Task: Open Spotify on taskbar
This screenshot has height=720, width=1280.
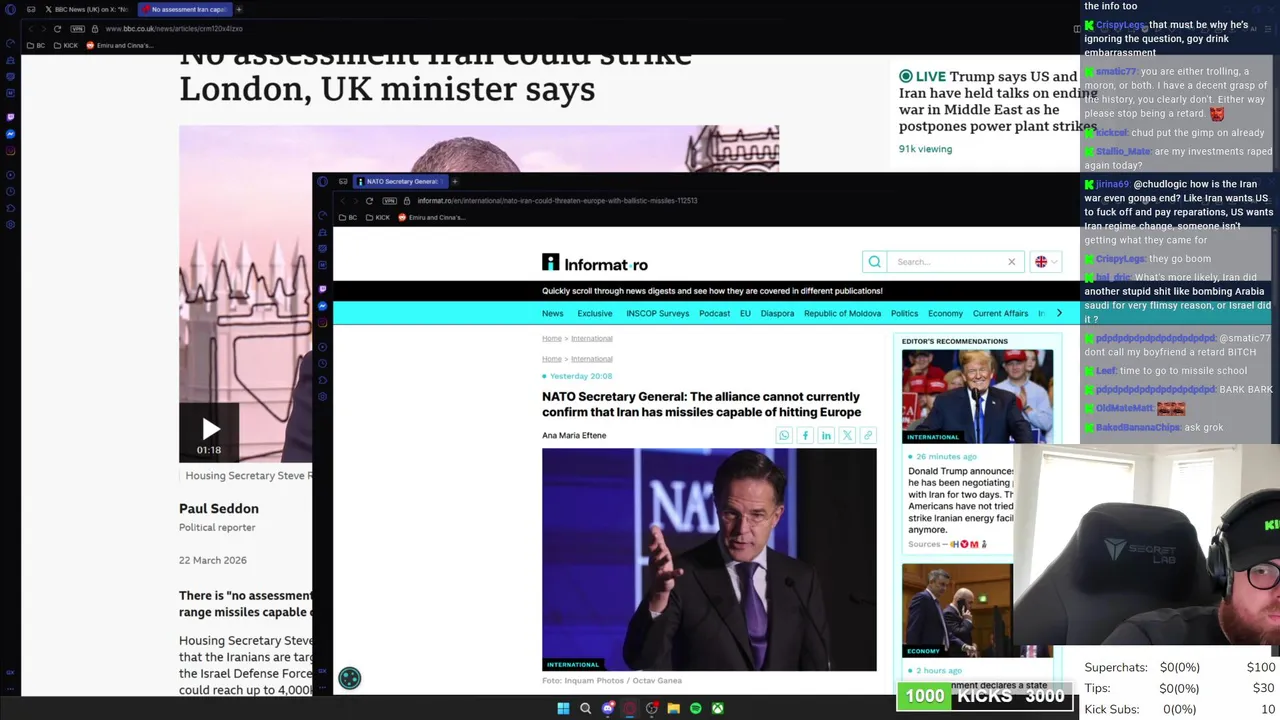Action: (696, 708)
